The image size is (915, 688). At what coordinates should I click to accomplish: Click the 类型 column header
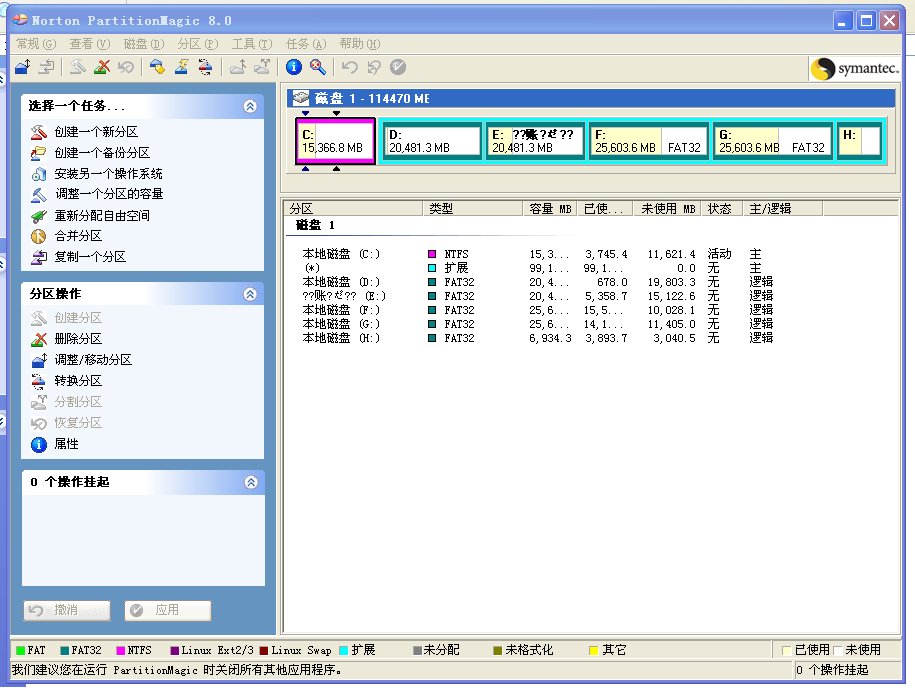click(473, 208)
